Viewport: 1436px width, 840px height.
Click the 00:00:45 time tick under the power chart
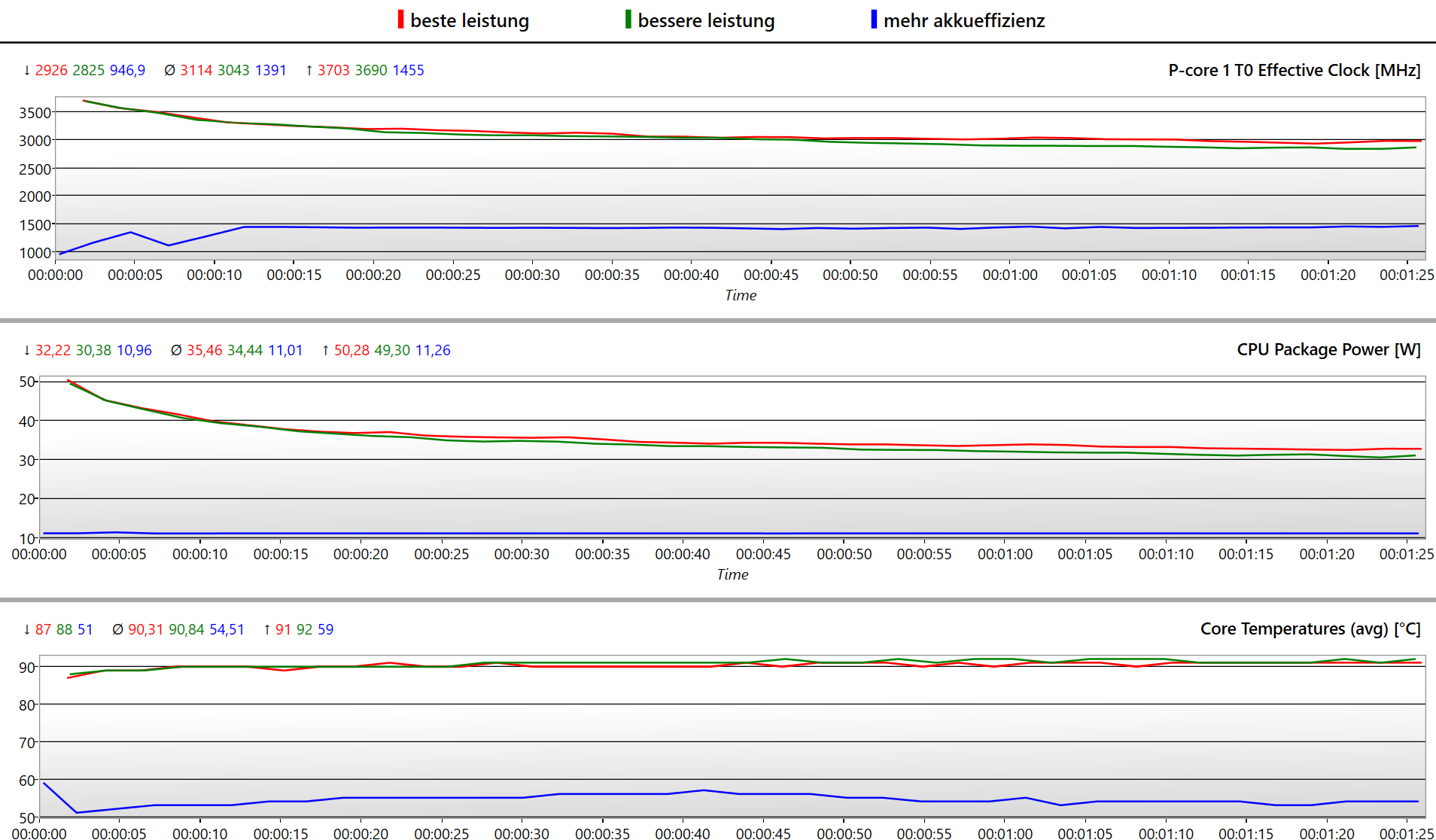pyautogui.click(x=763, y=554)
